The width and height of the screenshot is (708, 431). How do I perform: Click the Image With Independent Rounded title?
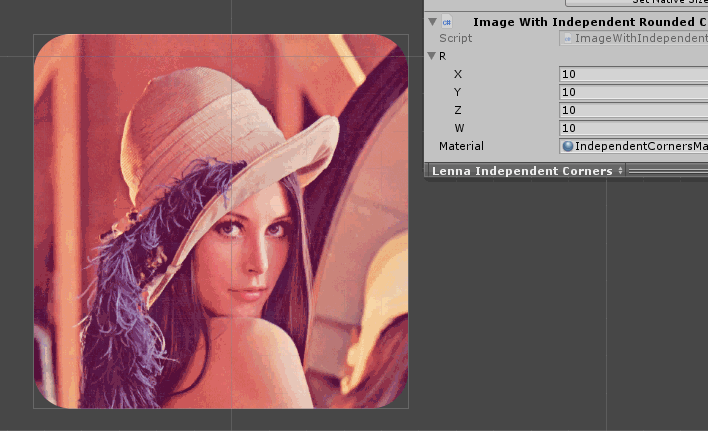tap(590, 22)
